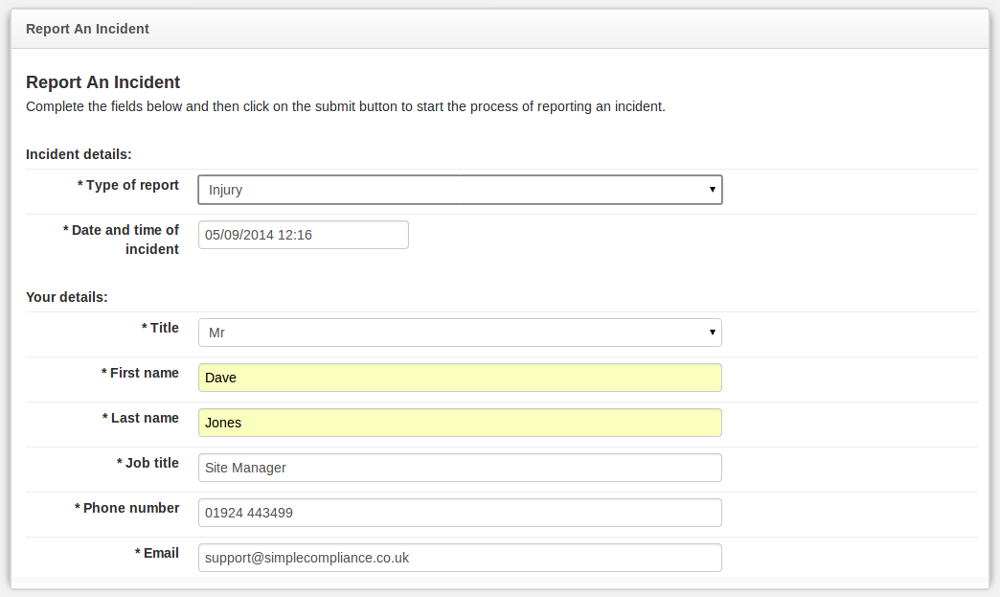This screenshot has height=597, width=1000.
Task: Click the arrow on the Title select
Action: pos(712,332)
